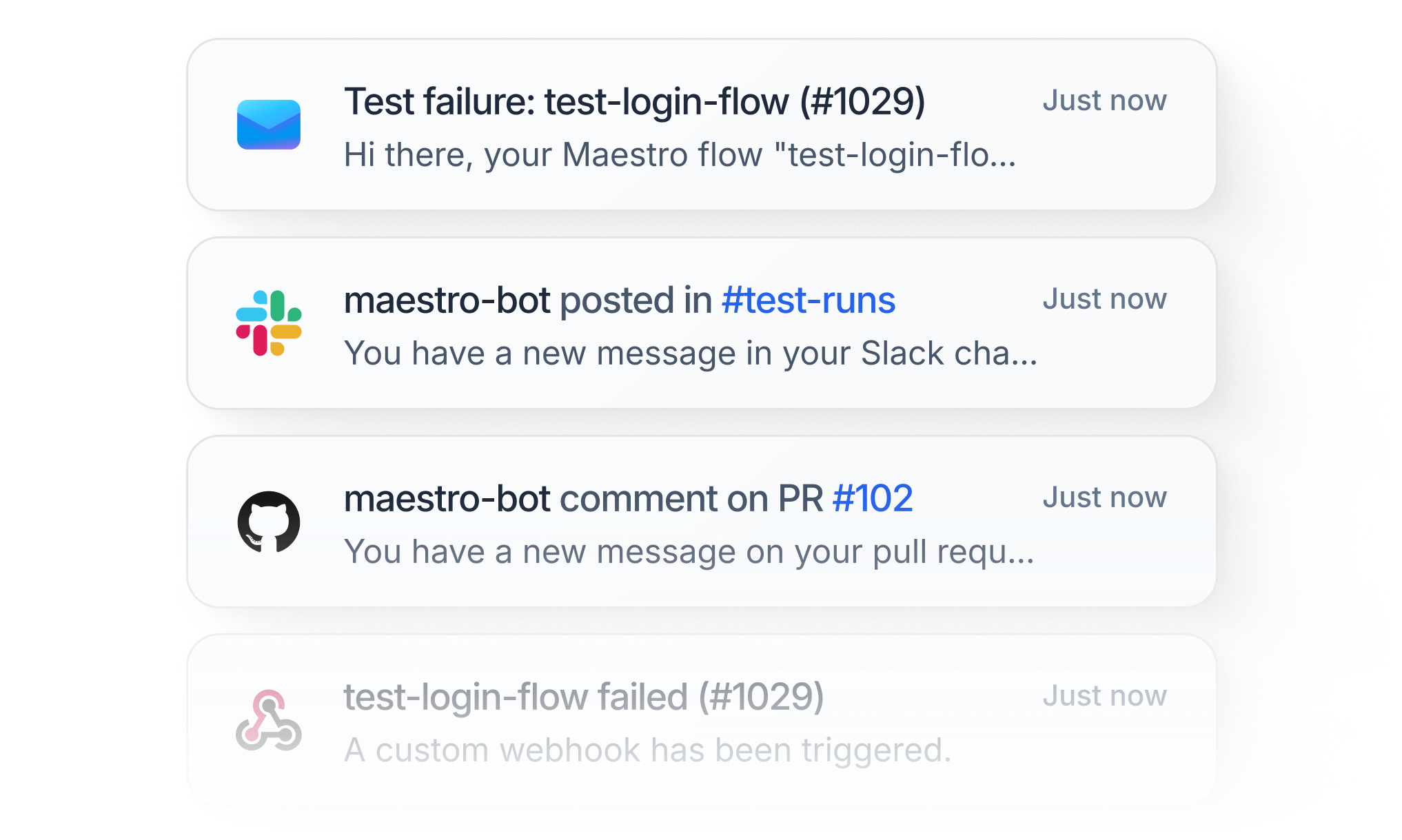Click the pull request message preview text
This screenshot has width=1402, height=840.
(x=688, y=552)
